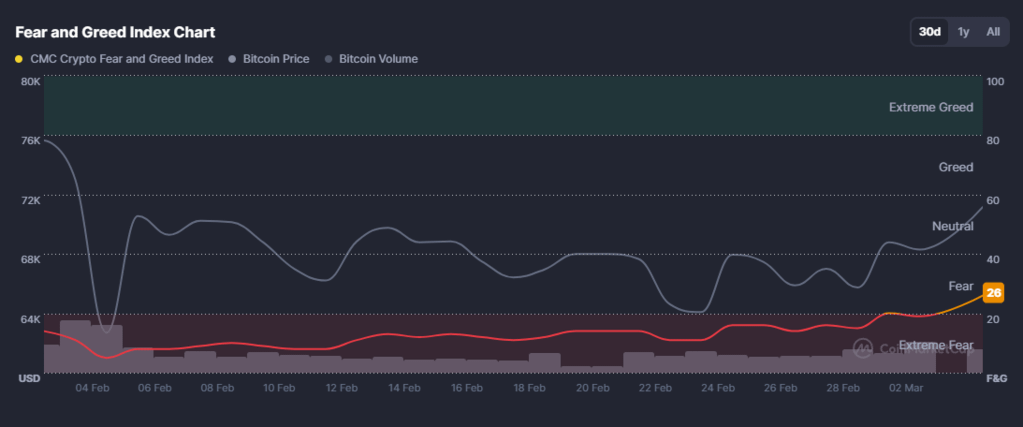Click the Fear zone label
This screenshot has height=427, width=1023.
(x=961, y=286)
